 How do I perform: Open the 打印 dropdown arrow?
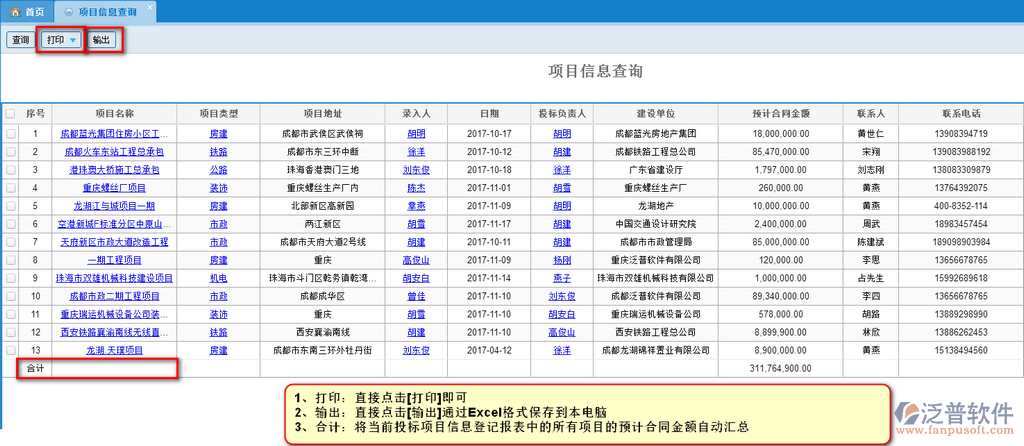point(73,41)
